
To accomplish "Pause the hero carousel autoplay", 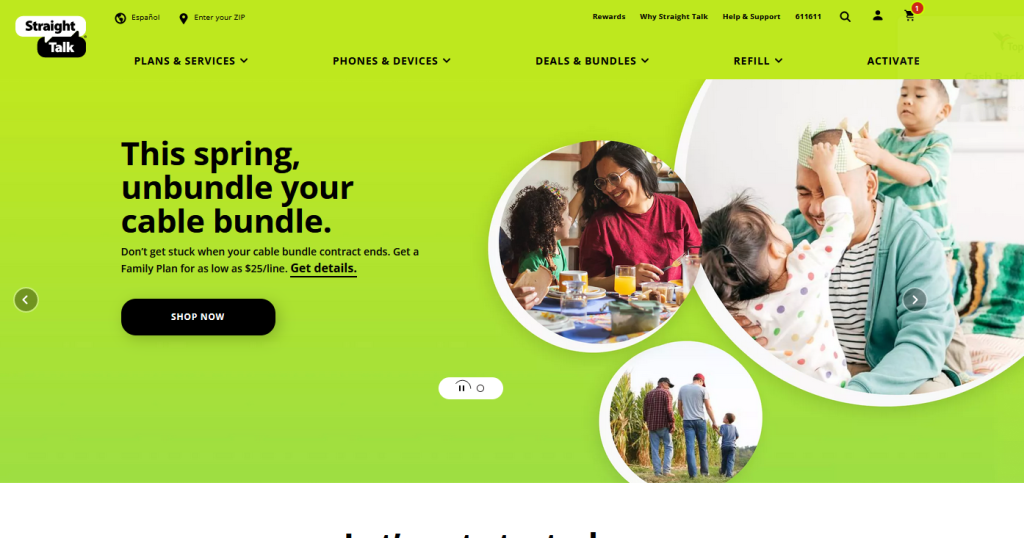I will [462, 388].
